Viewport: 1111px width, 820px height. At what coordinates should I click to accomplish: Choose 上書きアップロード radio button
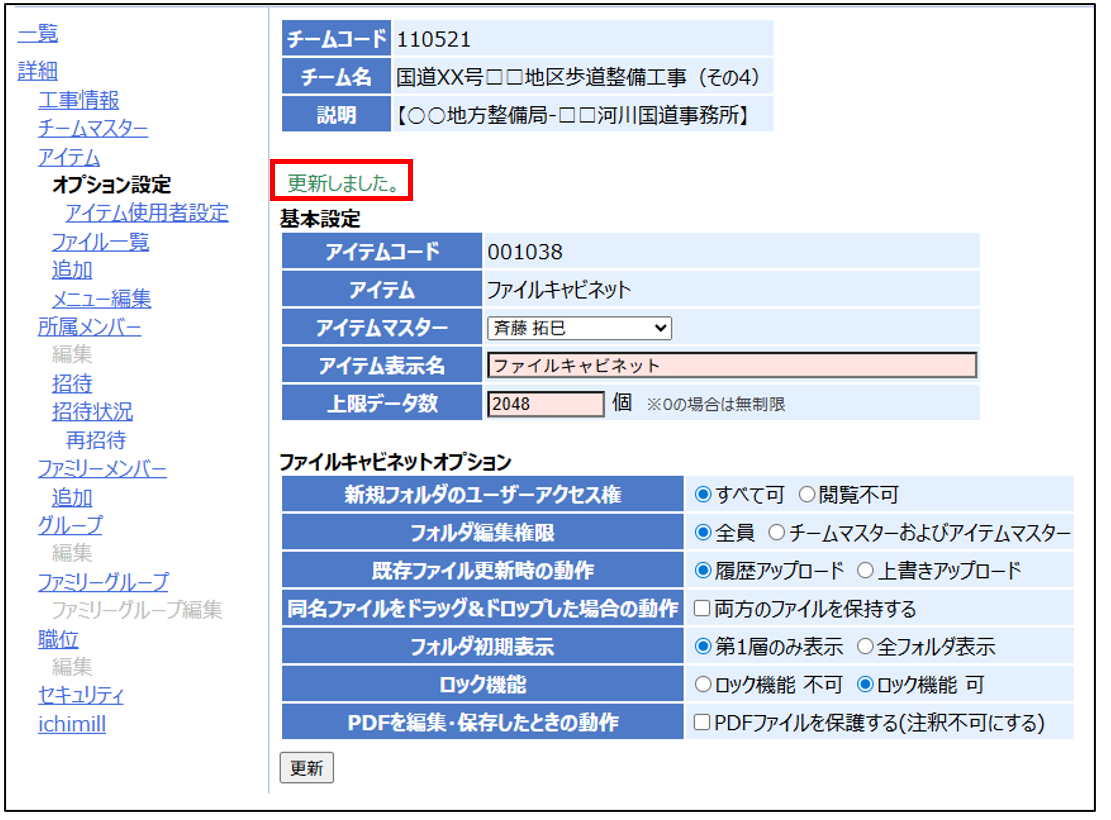click(866, 571)
